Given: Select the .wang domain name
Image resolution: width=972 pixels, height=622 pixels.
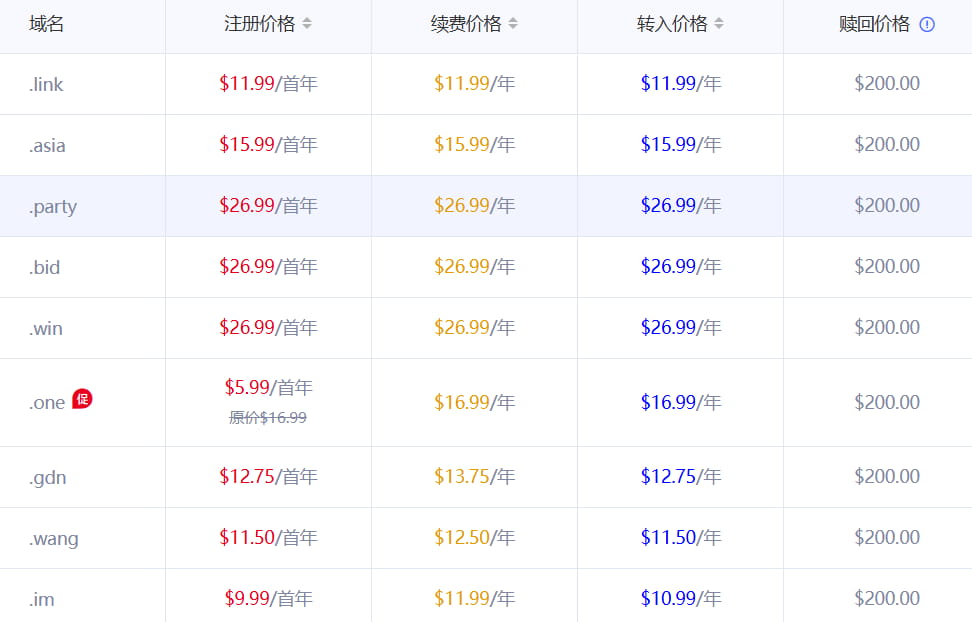Looking at the screenshot, I should click(53, 539).
